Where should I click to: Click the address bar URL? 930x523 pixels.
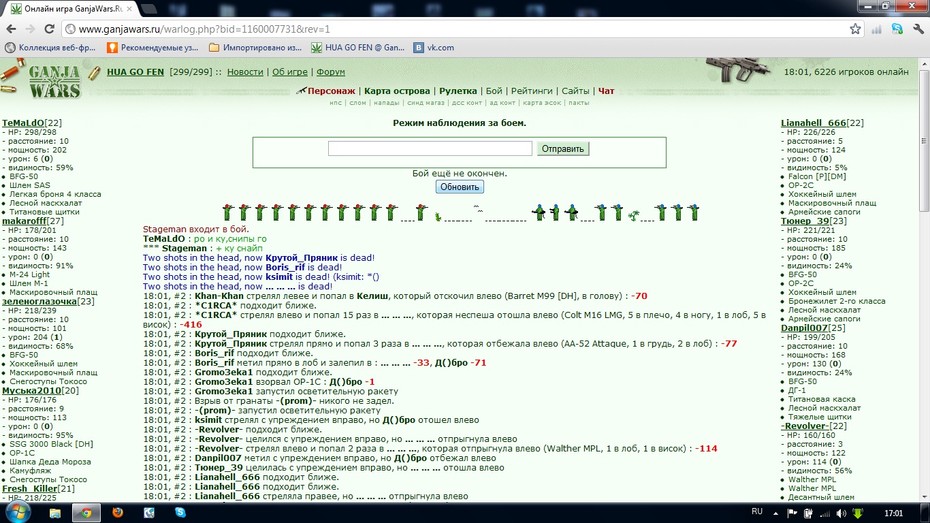tap(204, 29)
